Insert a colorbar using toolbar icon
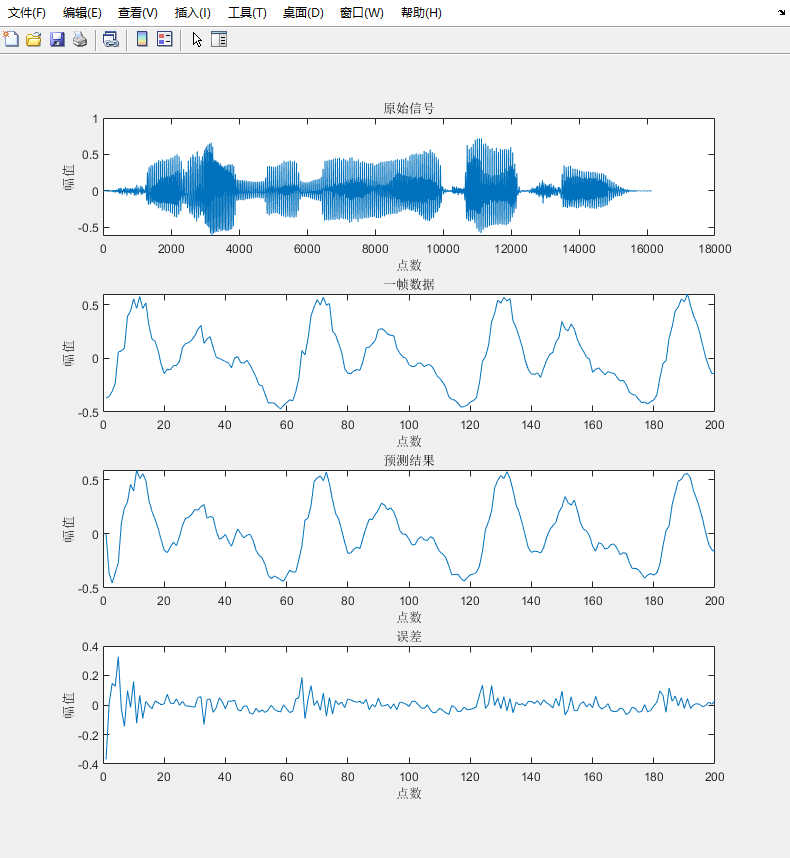 point(142,39)
